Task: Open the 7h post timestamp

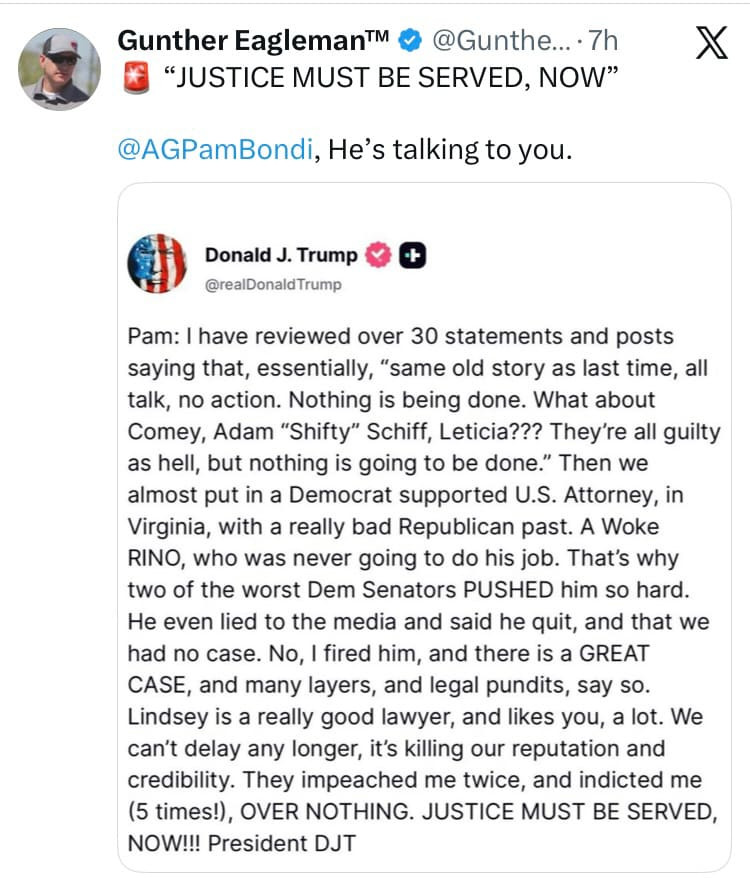Action: tap(603, 41)
